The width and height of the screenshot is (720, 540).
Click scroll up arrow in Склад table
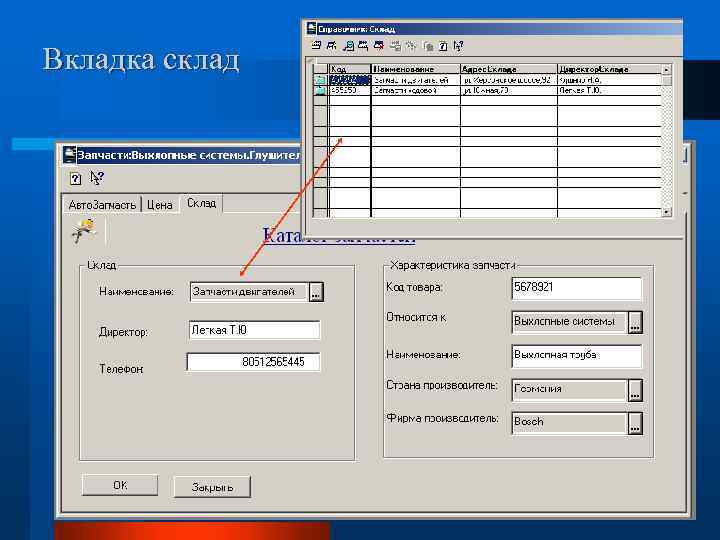(667, 70)
